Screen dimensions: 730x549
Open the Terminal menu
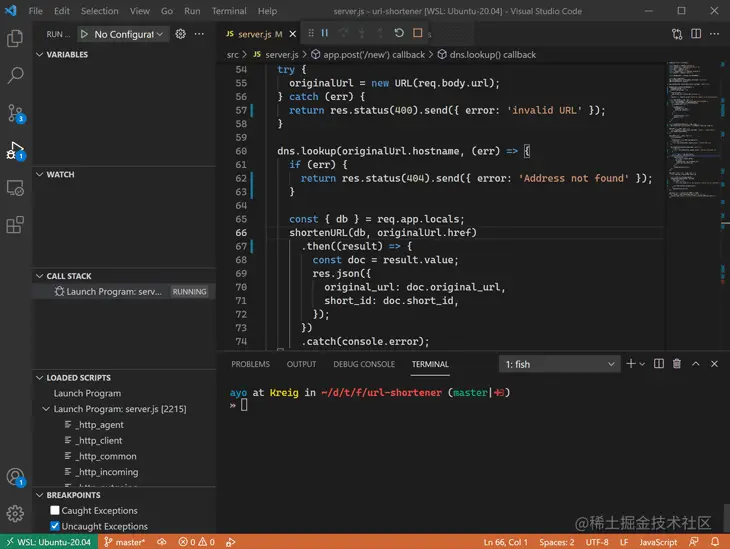229,11
